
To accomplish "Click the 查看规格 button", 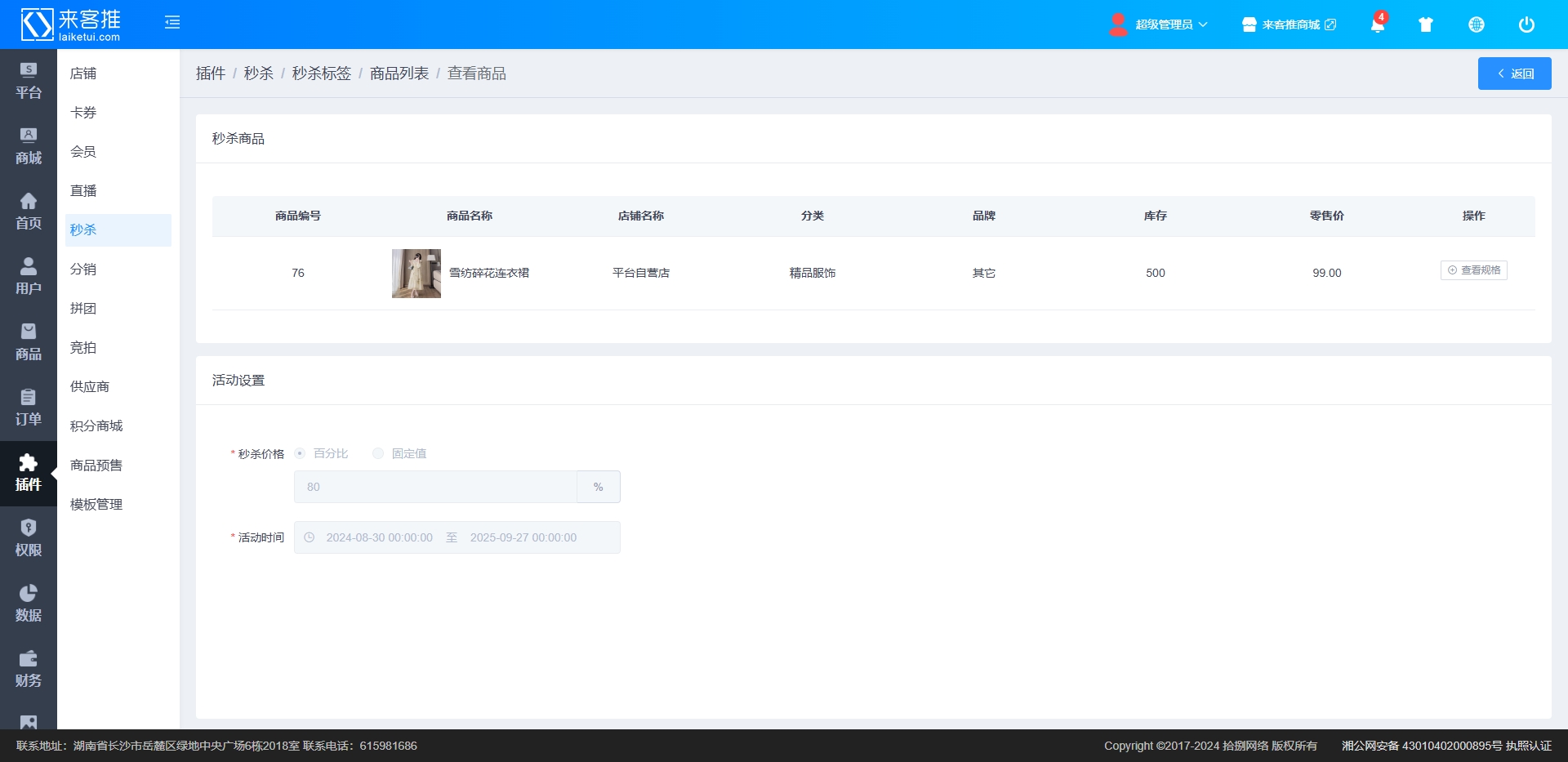I will click(1473, 270).
